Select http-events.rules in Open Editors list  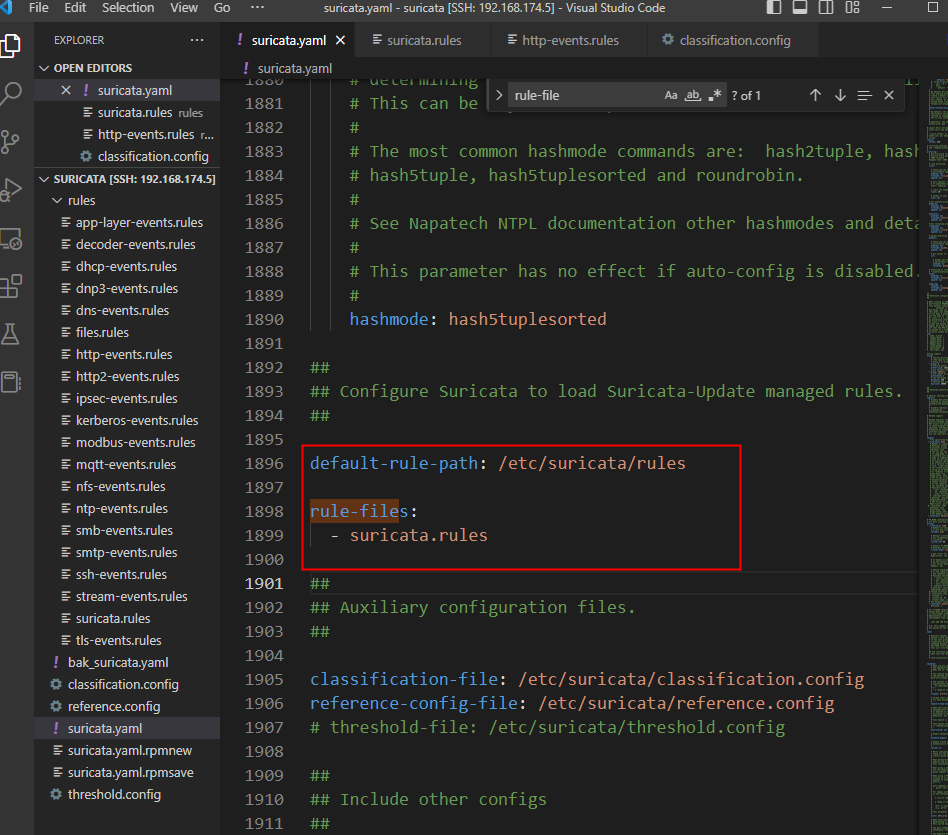pyautogui.click(x=127, y=134)
